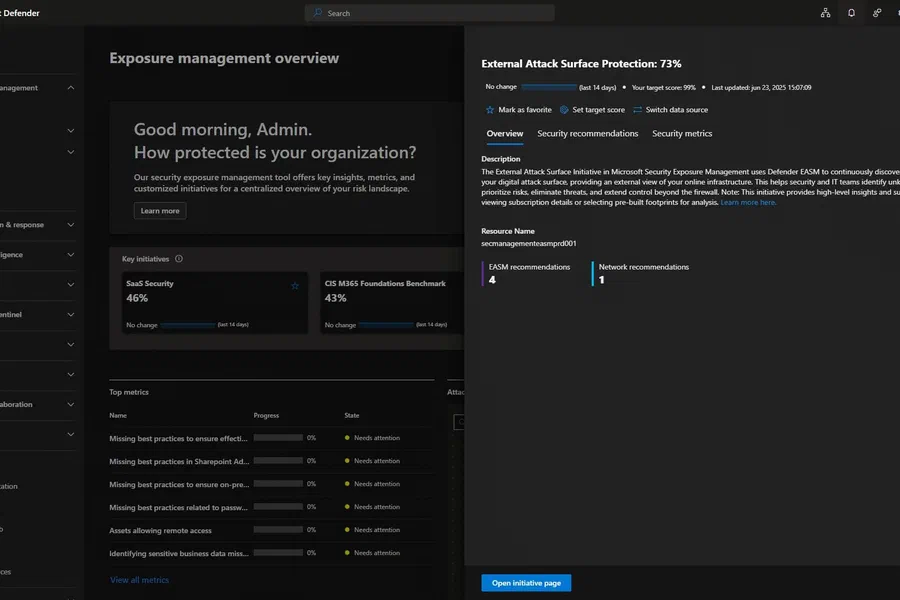Click the community connections icon in top bar
This screenshot has height=600, width=900.
point(876,13)
